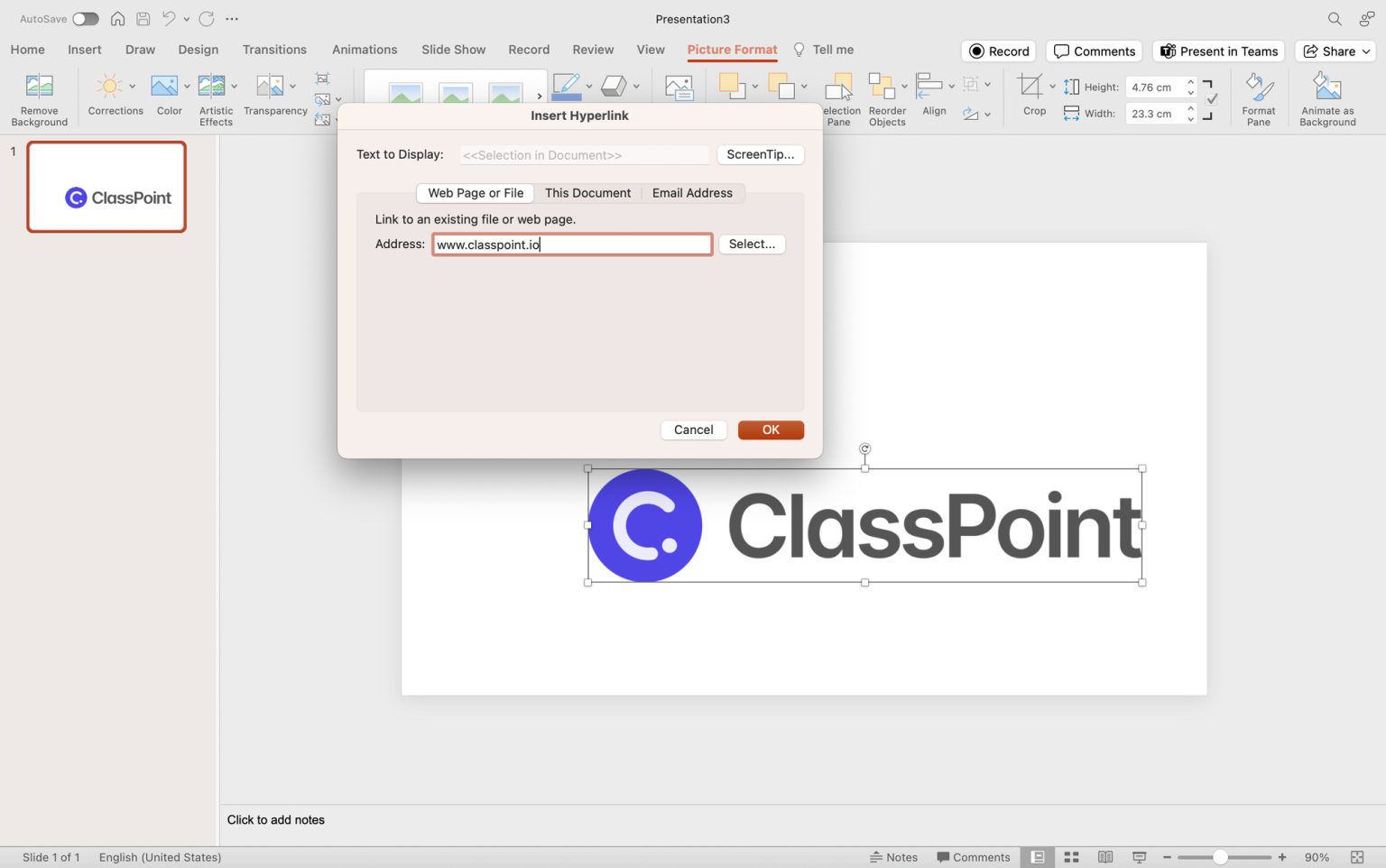Switch to the Email Address tab

pos(692,193)
